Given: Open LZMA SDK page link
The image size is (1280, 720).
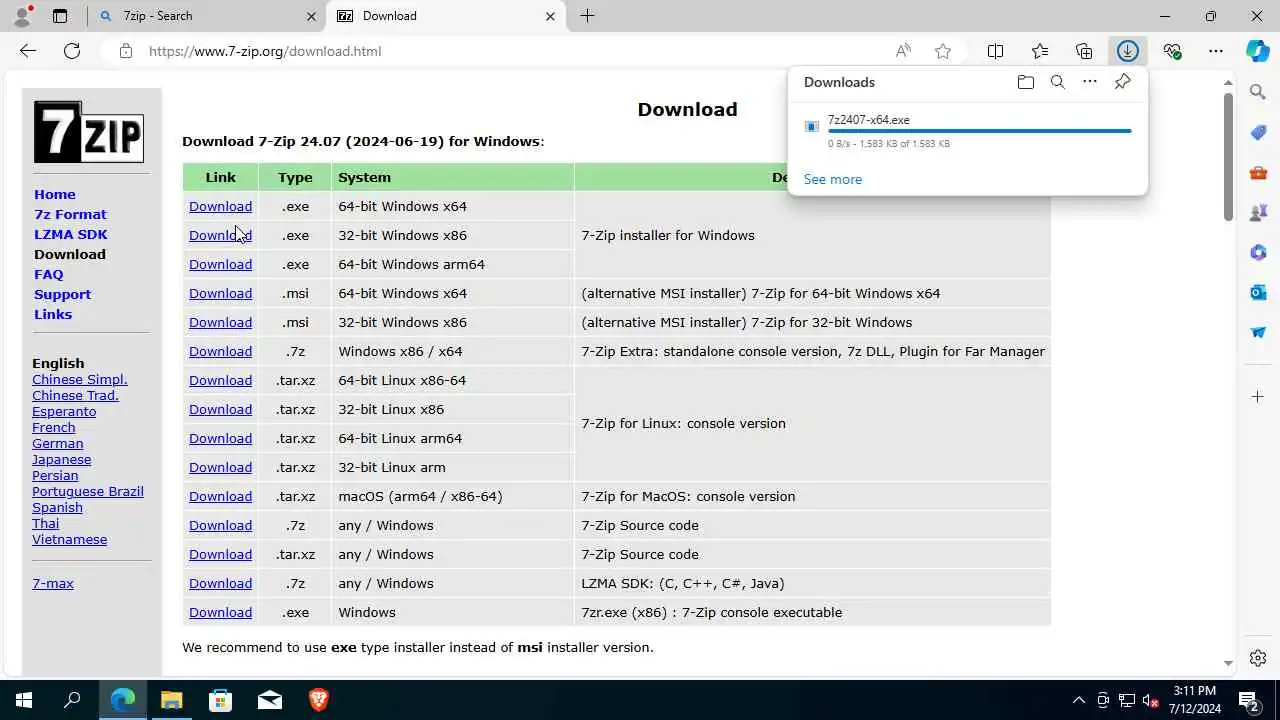Looking at the screenshot, I should [71, 234].
